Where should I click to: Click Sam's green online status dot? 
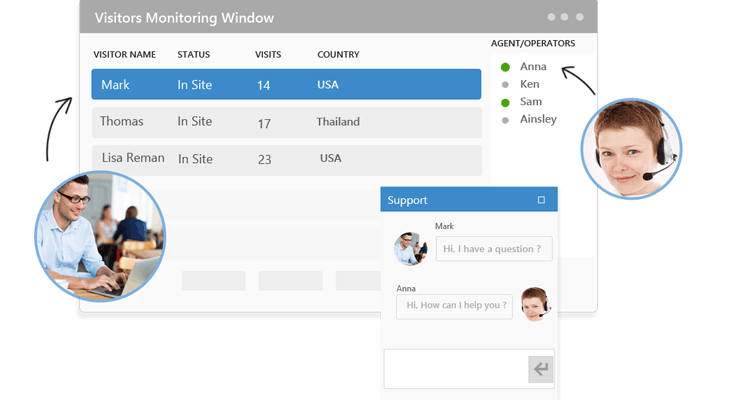pos(505,102)
